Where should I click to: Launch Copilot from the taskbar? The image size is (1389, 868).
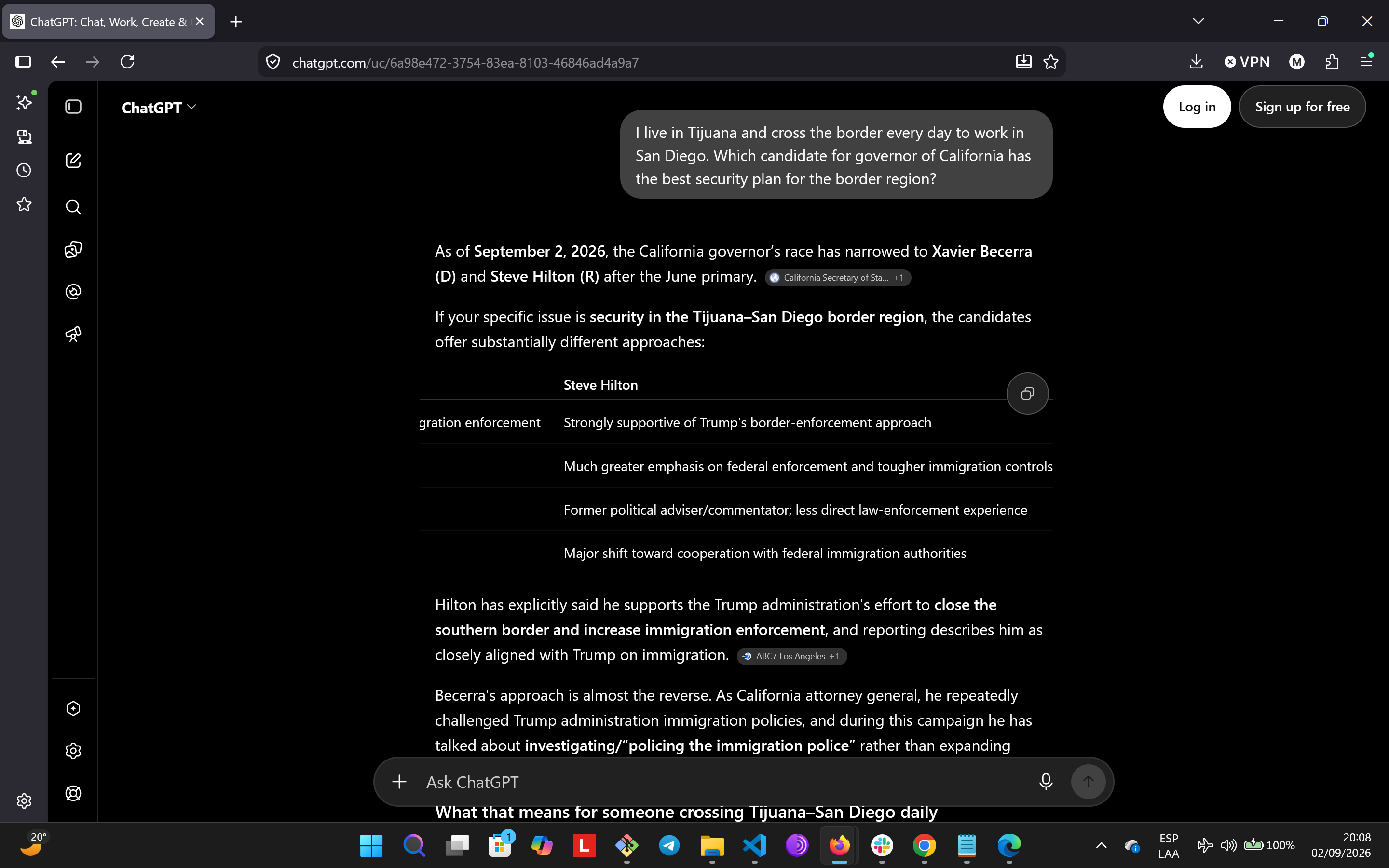[542, 845]
